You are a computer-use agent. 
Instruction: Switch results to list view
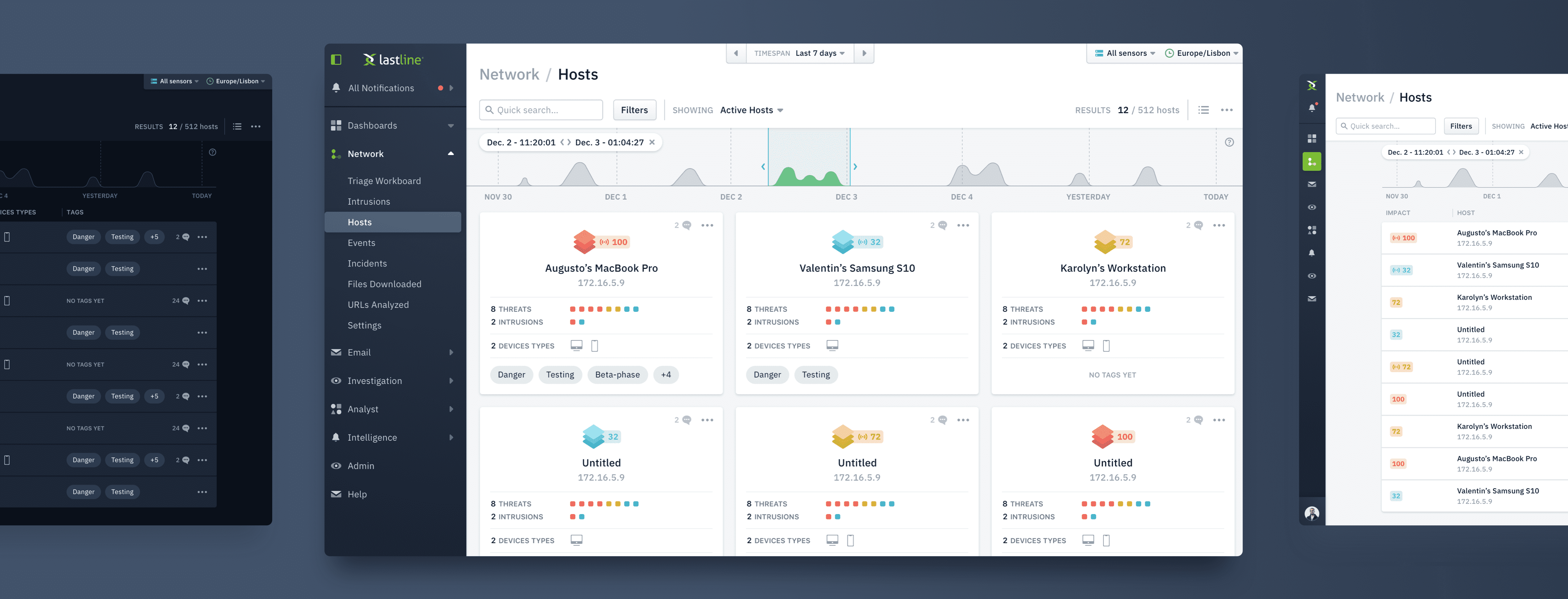pos(1203,110)
